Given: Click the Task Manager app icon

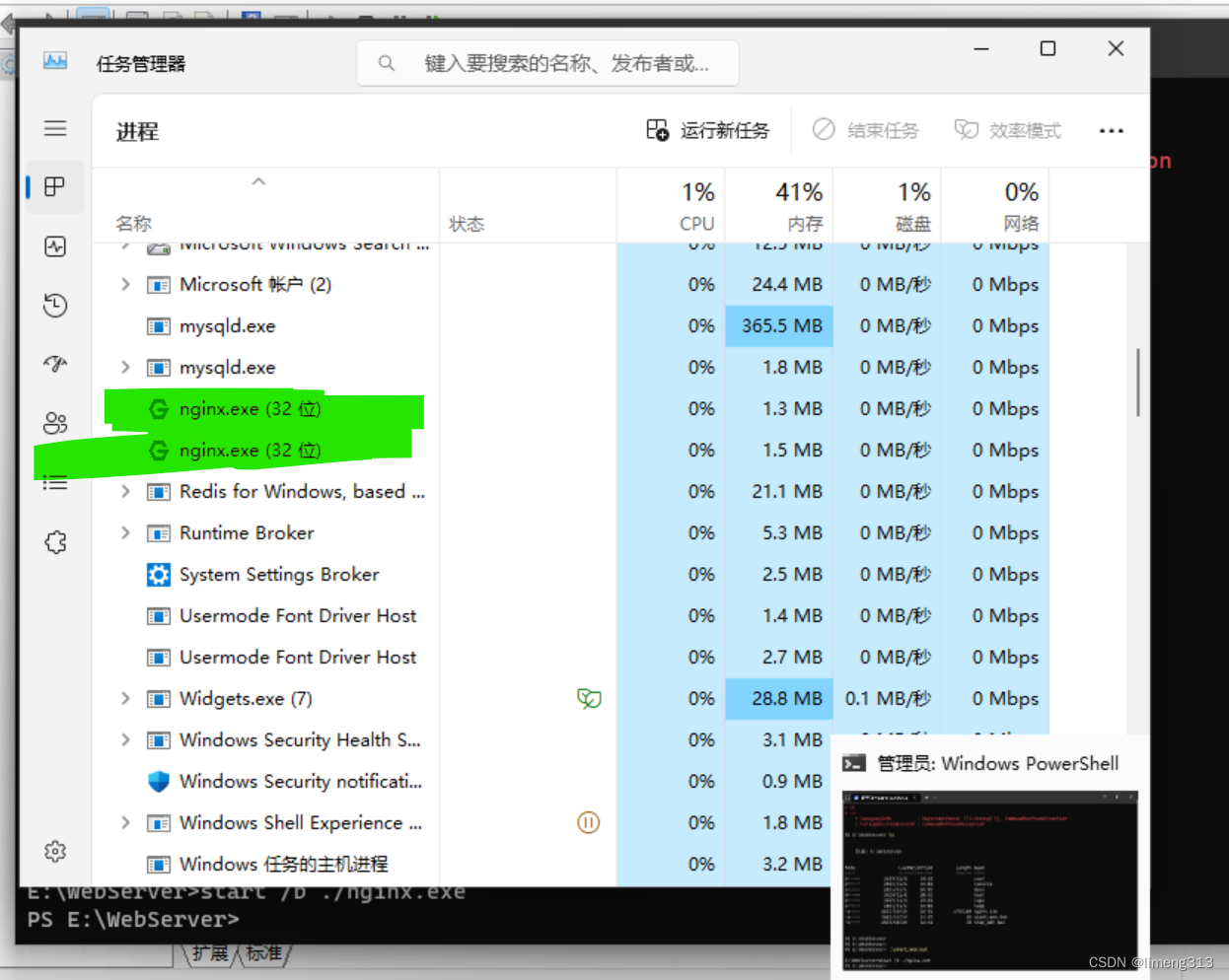Looking at the screenshot, I should coord(55,62).
